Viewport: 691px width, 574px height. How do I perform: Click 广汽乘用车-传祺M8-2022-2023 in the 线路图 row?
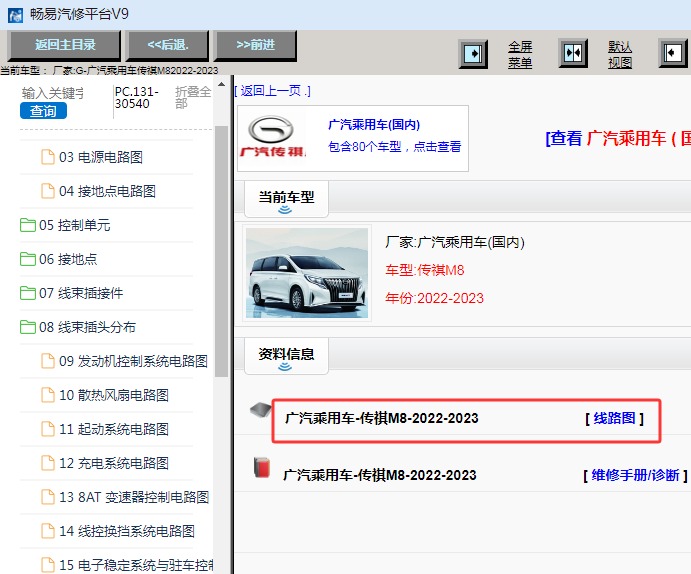(x=382, y=418)
